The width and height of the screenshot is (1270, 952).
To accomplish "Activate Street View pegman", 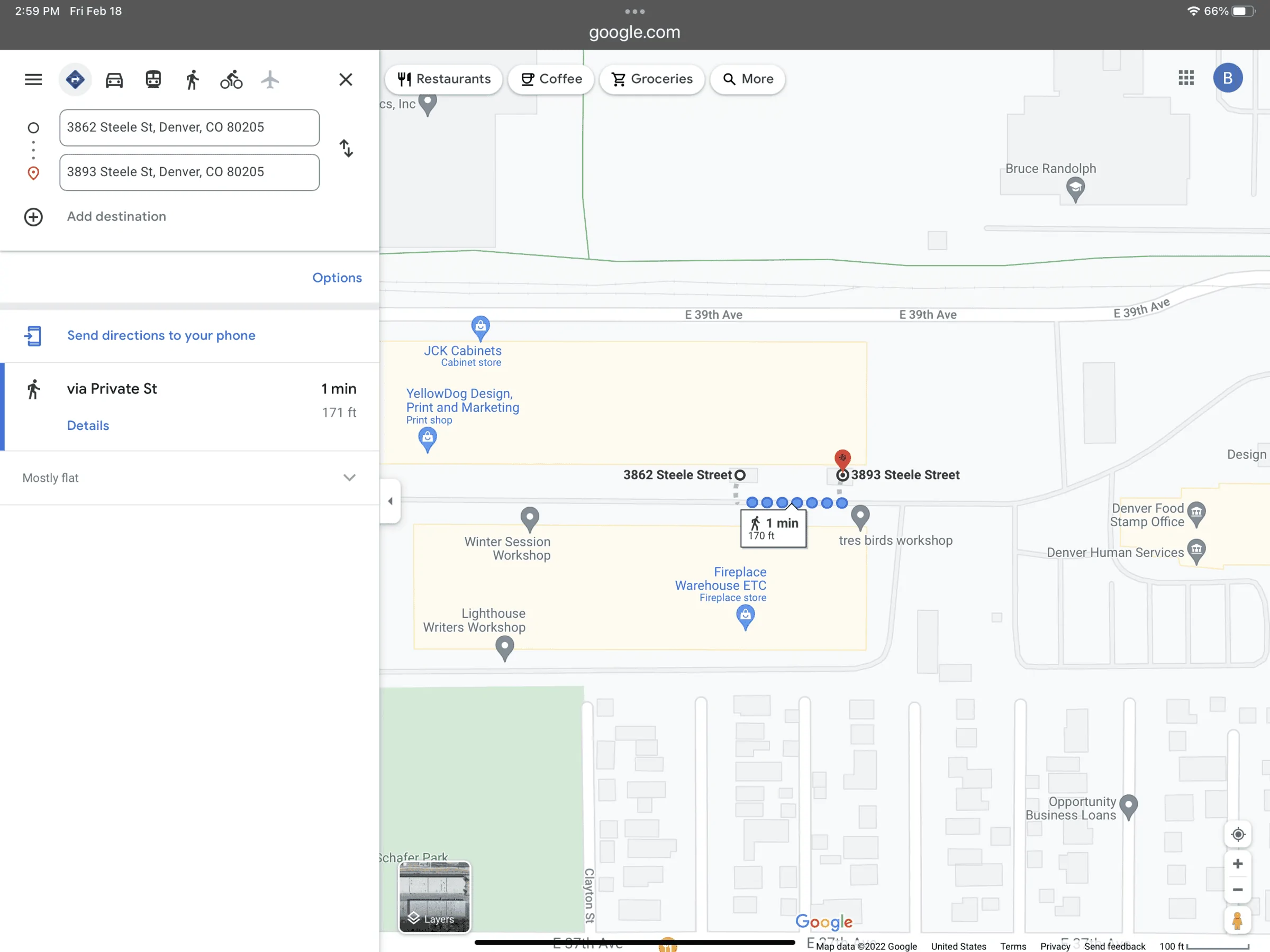I will pyautogui.click(x=1238, y=920).
